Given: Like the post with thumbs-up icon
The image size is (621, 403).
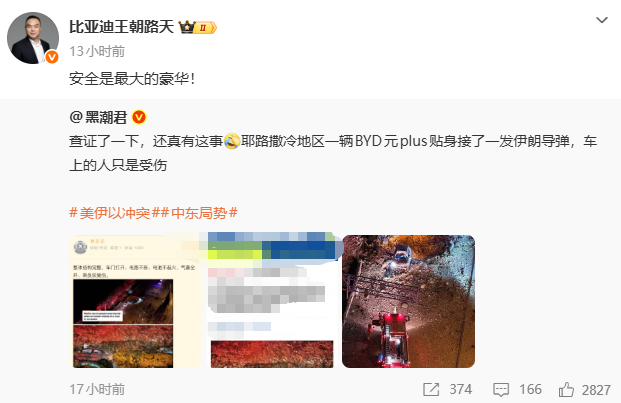Looking at the screenshot, I should click(566, 390).
